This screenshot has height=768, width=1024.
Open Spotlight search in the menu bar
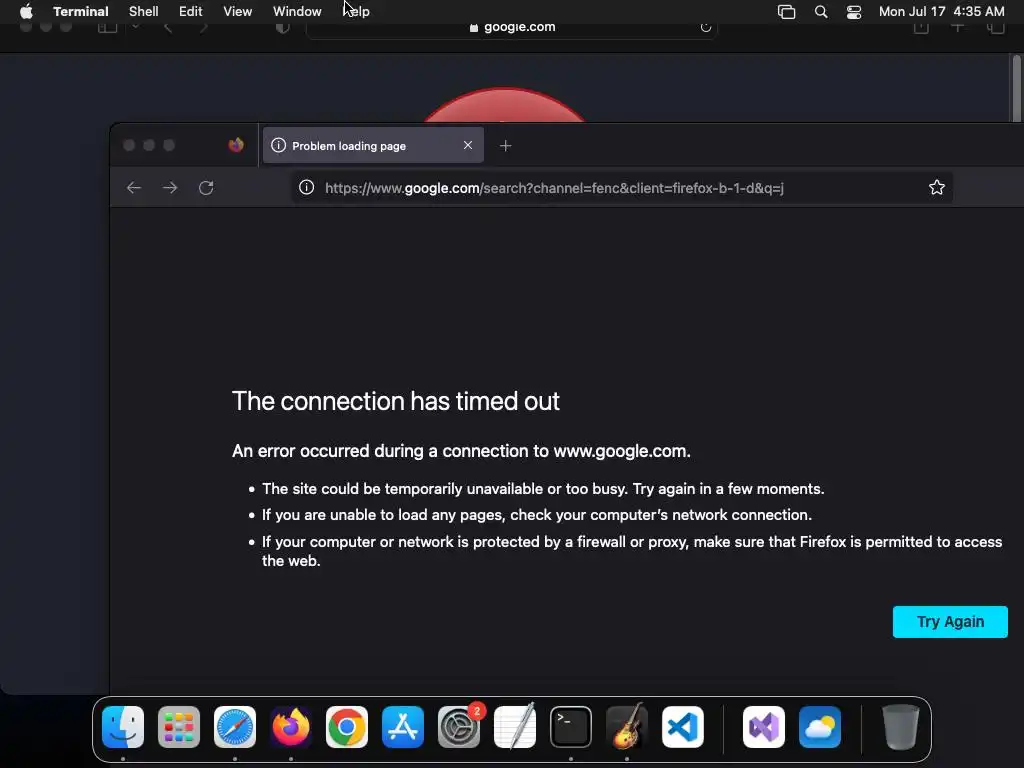pos(821,11)
